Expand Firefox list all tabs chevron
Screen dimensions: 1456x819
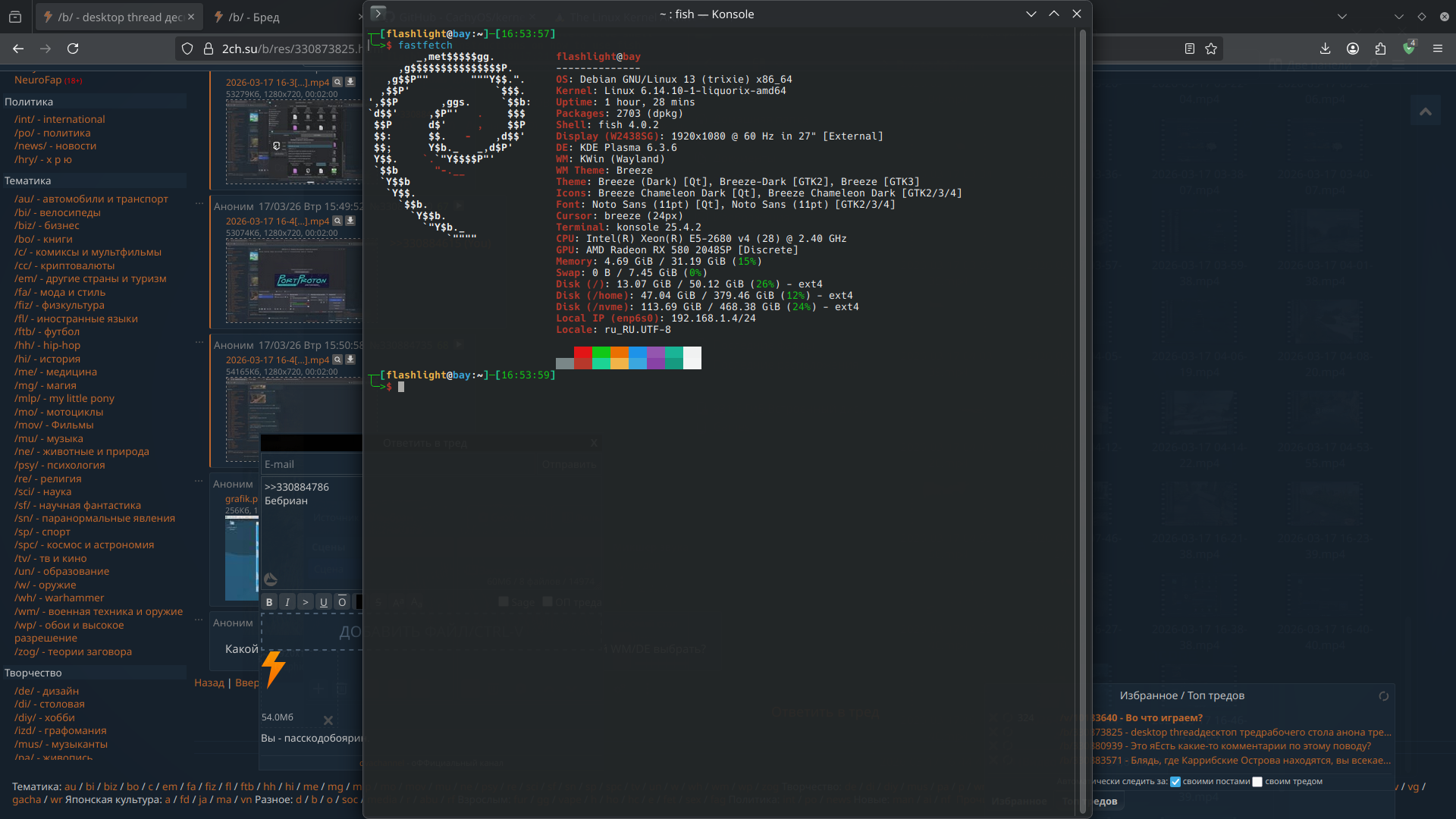[x=1341, y=16]
